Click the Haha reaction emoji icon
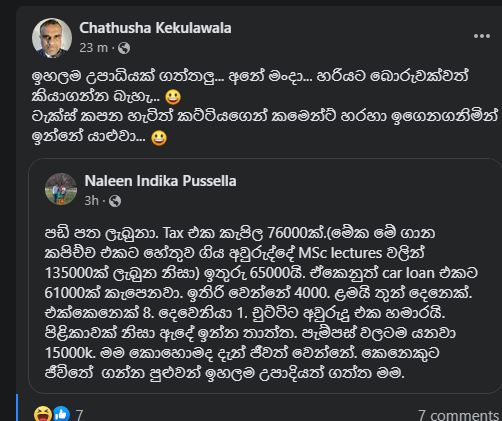Image resolution: width=502 pixels, height=421 pixels. pos(43,414)
